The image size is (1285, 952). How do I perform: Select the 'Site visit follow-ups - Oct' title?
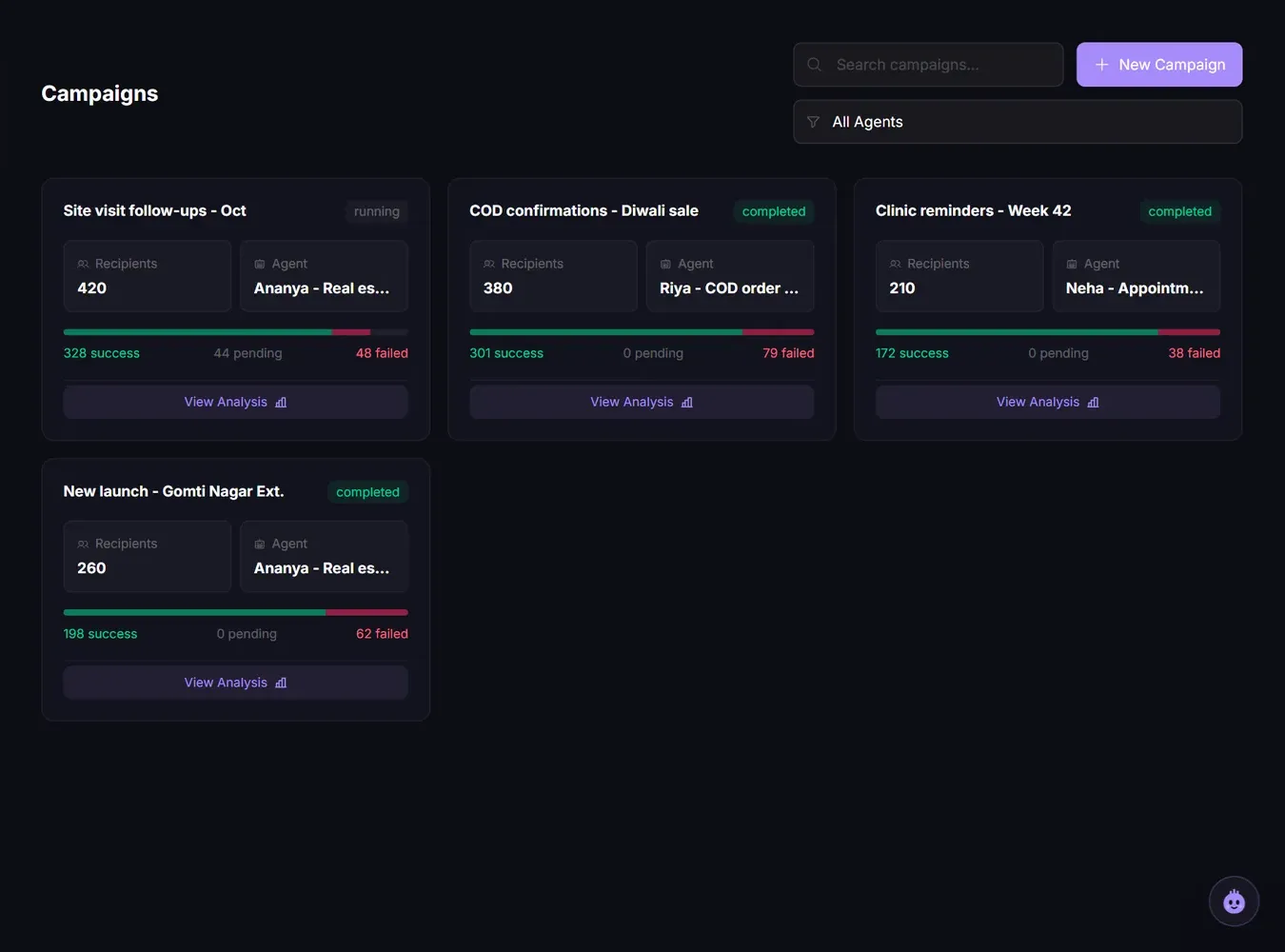pos(155,210)
